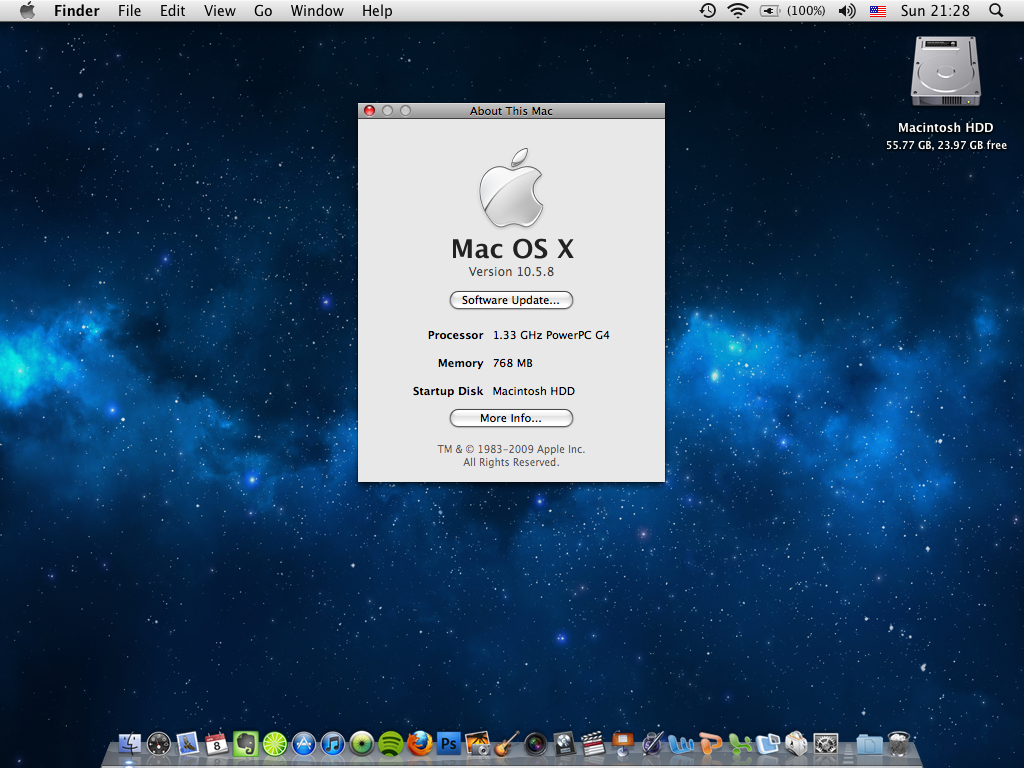This screenshot has height=768, width=1024.
Task: Launch Microsoft Word from the Dock
Action: [x=680, y=743]
